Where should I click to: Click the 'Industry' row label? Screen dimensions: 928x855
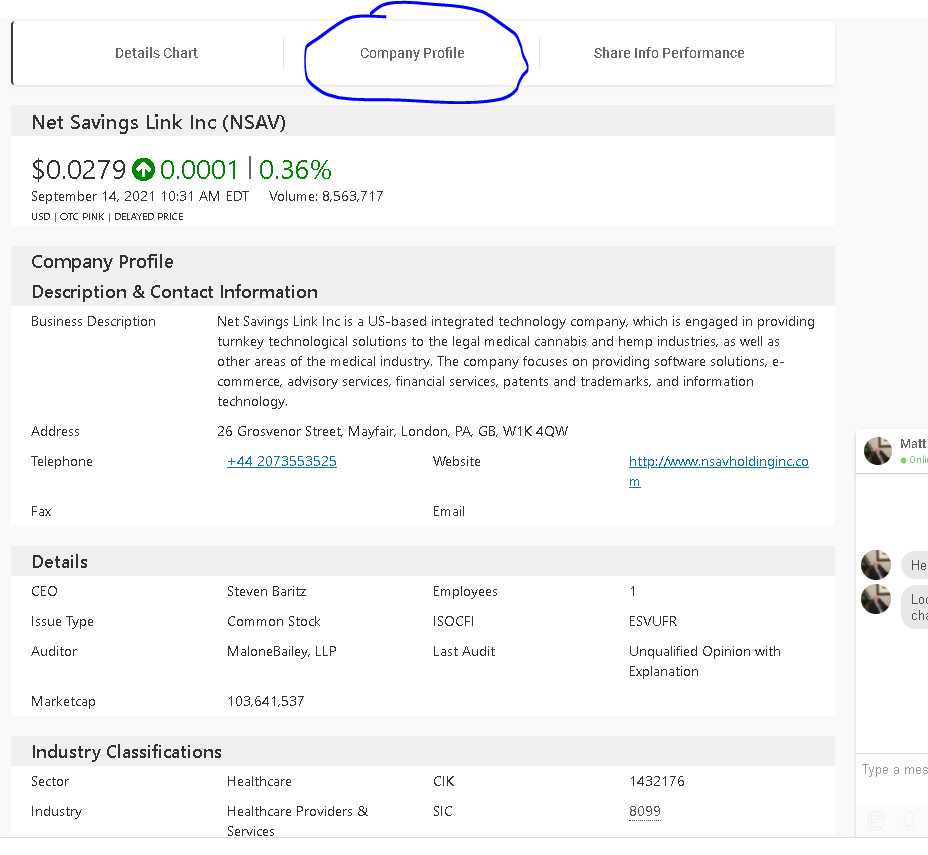(56, 812)
